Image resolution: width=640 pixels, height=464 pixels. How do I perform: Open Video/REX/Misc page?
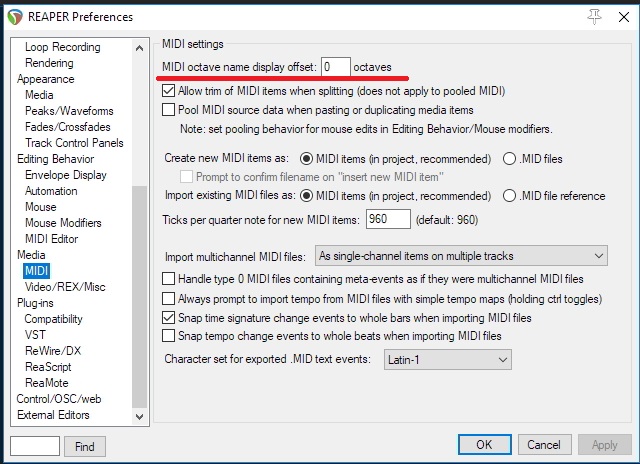click(65, 287)
